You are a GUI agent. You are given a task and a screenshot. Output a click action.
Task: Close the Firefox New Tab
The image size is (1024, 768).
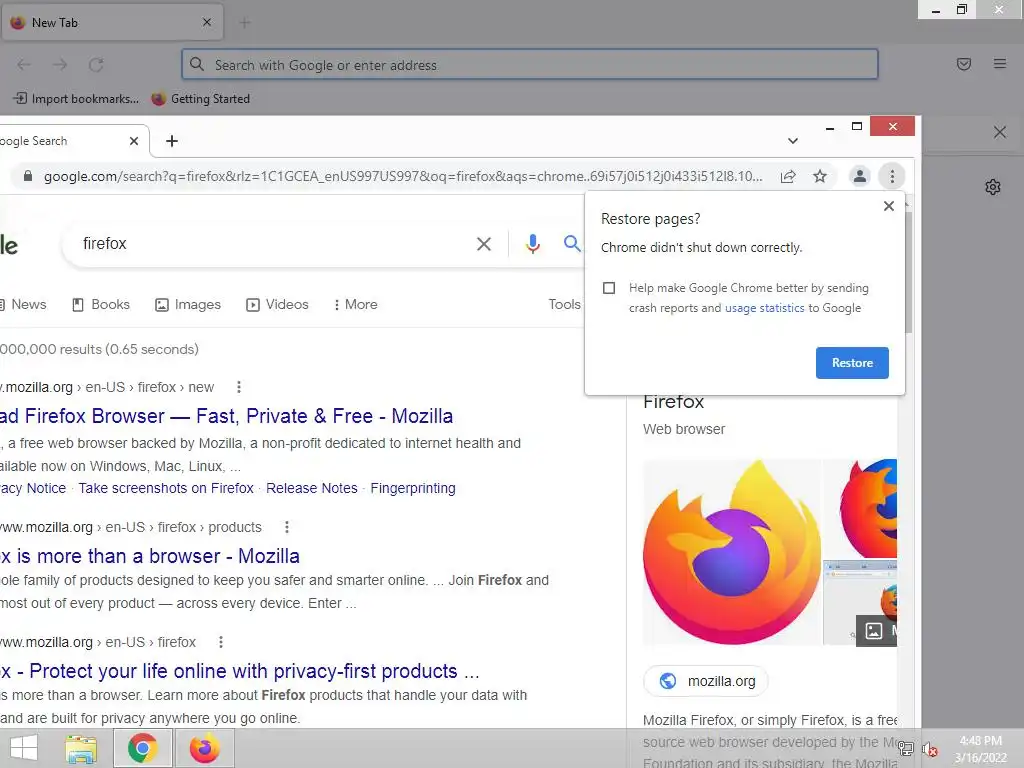[x=207, y=22]
